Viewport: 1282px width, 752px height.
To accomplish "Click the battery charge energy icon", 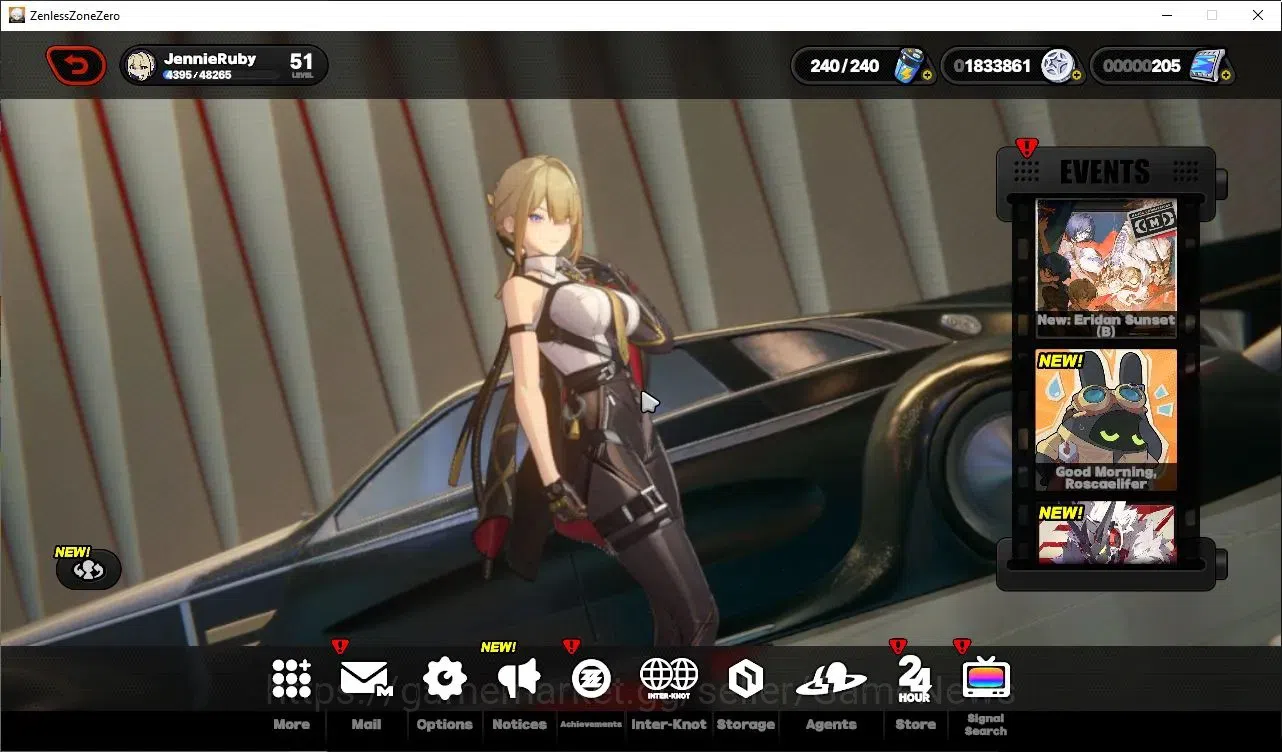I will coord(911,66).
